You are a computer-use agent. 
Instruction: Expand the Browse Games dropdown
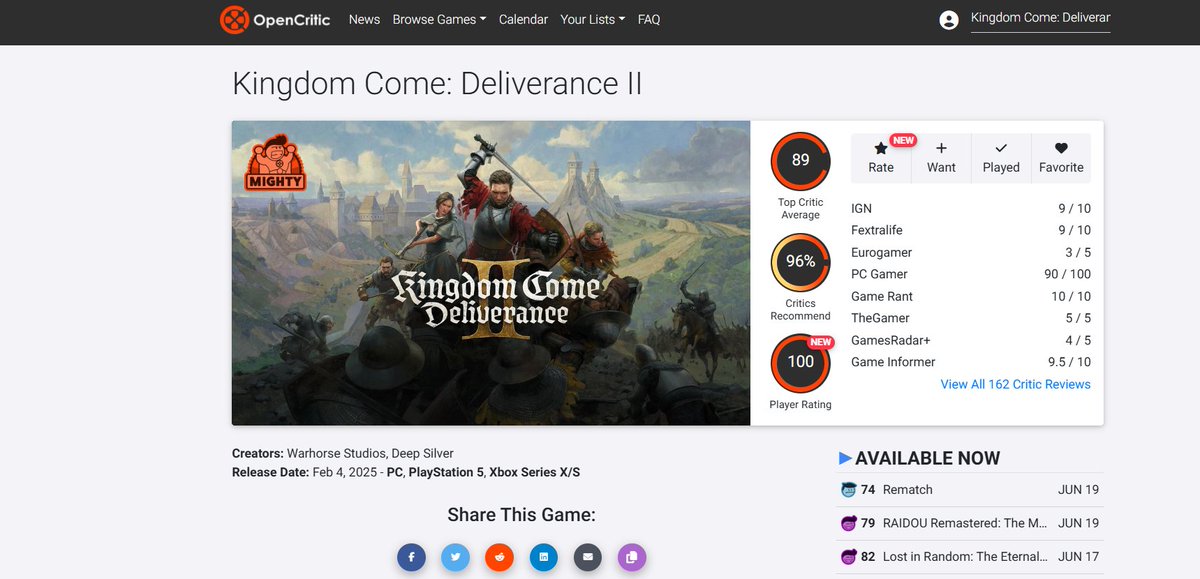coord(439,19)
